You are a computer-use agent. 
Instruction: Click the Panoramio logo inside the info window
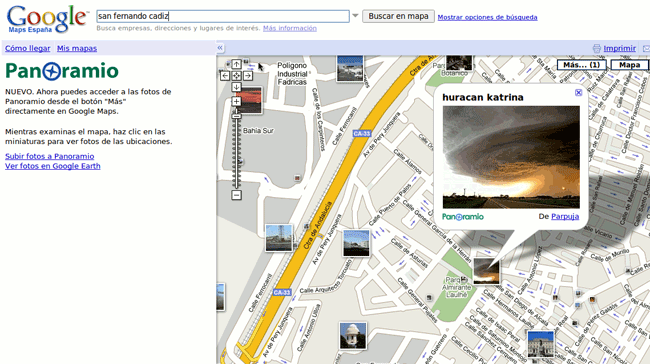(x=463, y=217)
